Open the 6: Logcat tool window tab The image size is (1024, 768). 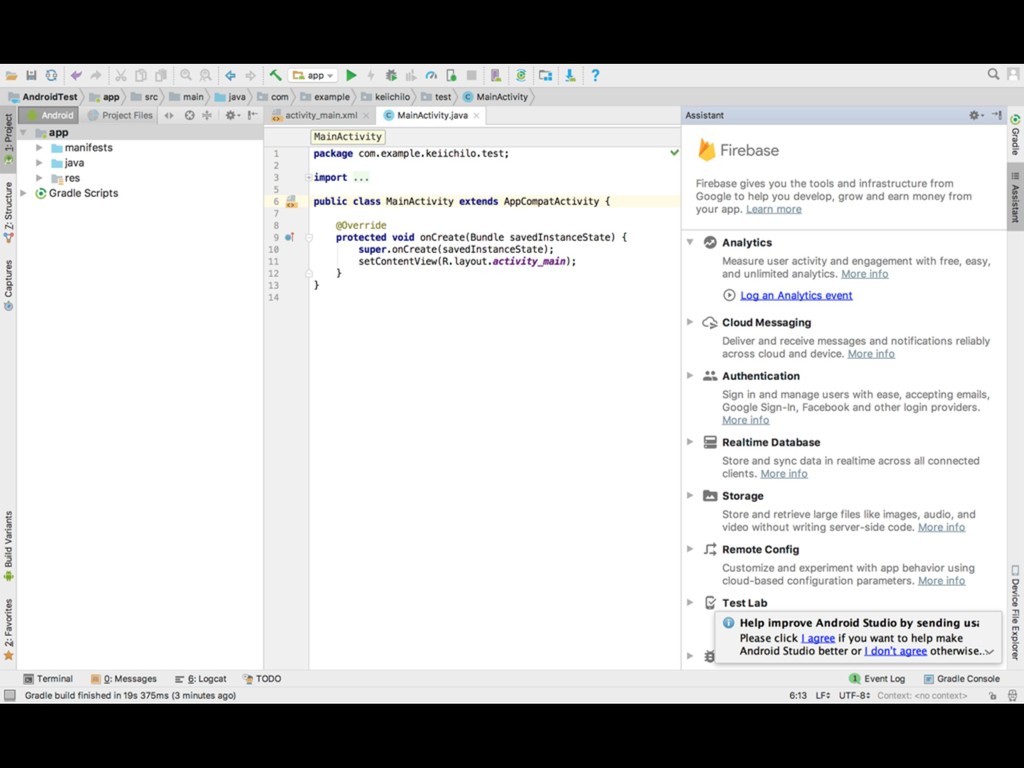(200, 679)
